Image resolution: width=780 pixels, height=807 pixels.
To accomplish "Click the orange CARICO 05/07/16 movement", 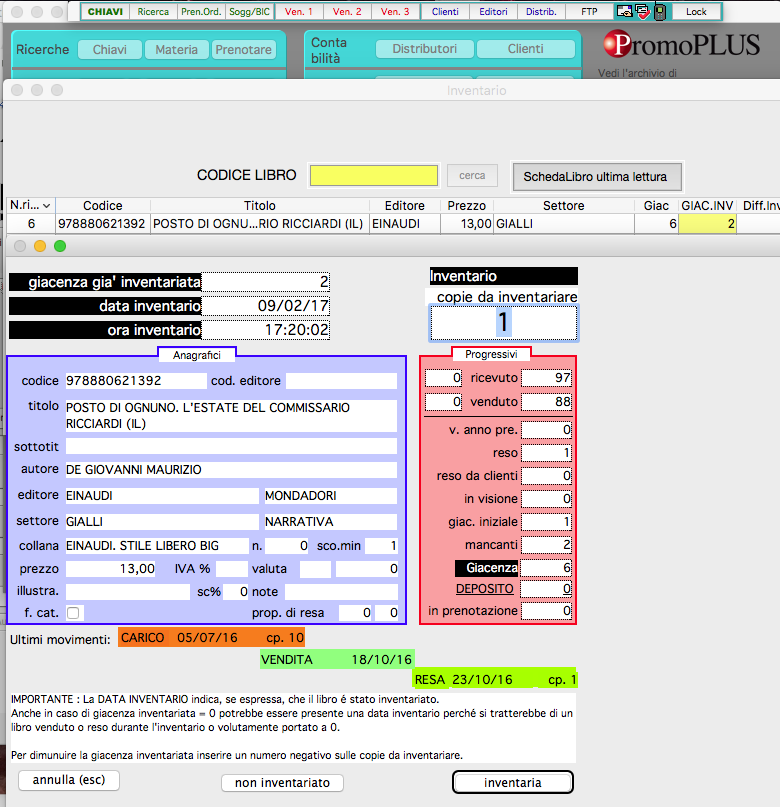I will tap(211, 638).
